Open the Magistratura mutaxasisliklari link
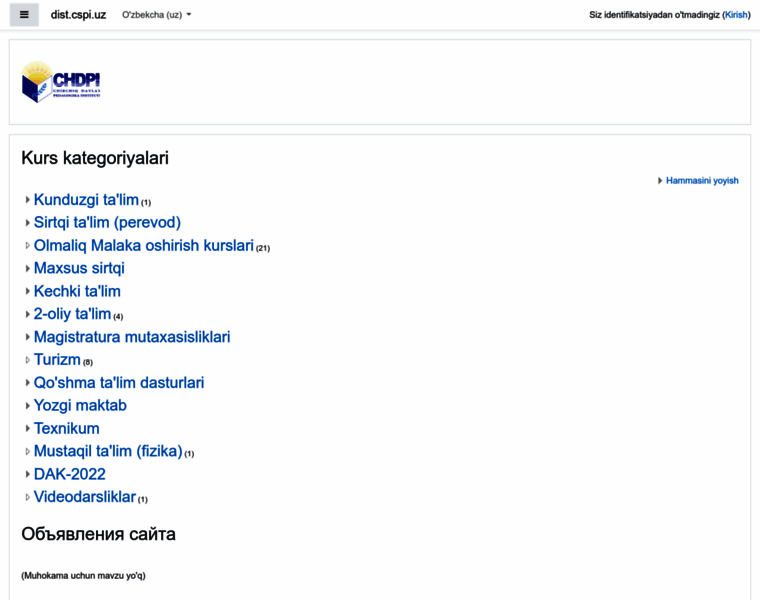Screen dimensions: 760x600 [x=132, y=337]
